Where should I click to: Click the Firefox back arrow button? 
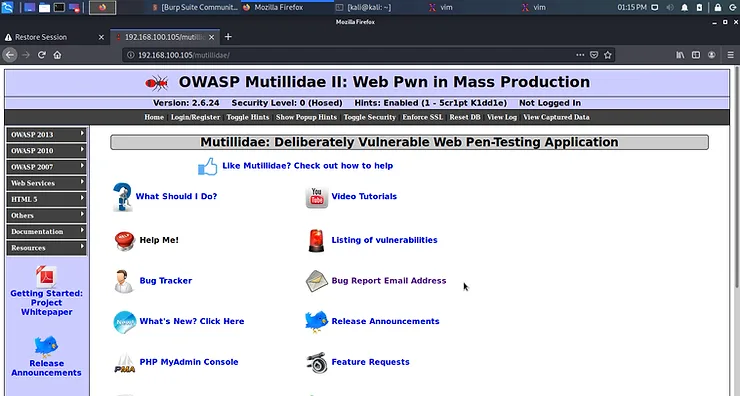[10, 55]
